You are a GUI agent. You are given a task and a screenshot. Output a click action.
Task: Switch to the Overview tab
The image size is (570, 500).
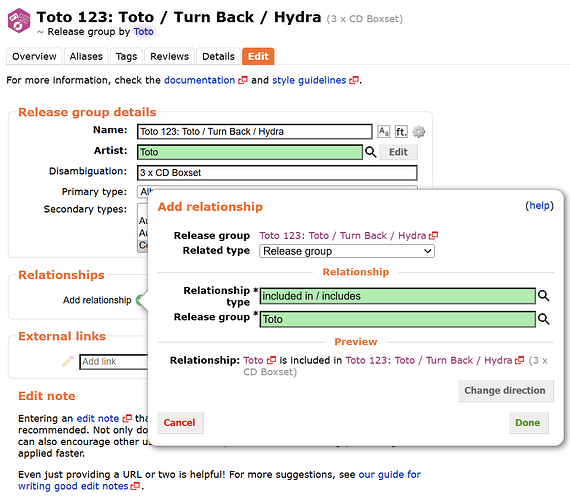[x=34, y=56]
